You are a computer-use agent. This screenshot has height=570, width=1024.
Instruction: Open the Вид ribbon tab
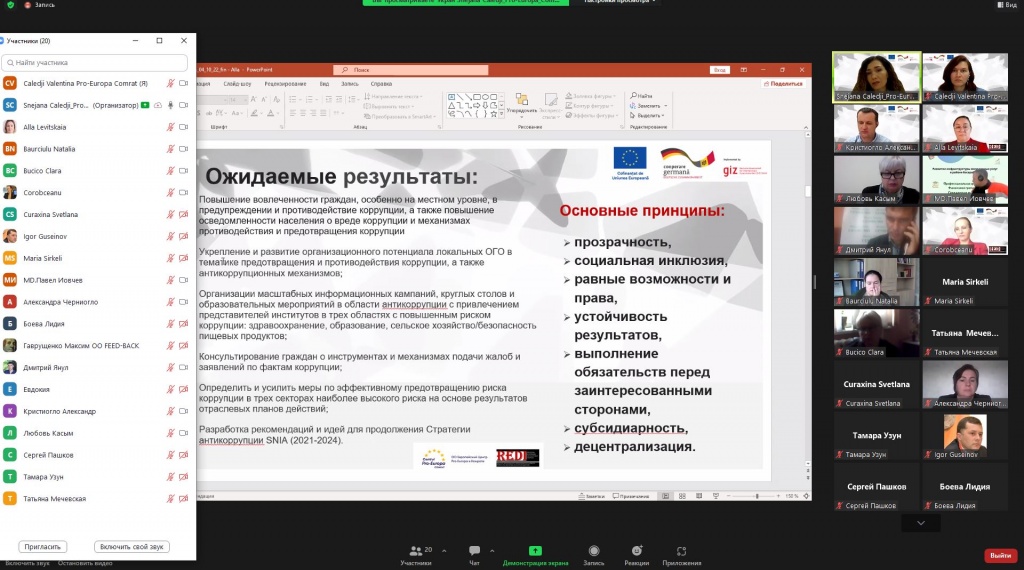tap(324, 84)
